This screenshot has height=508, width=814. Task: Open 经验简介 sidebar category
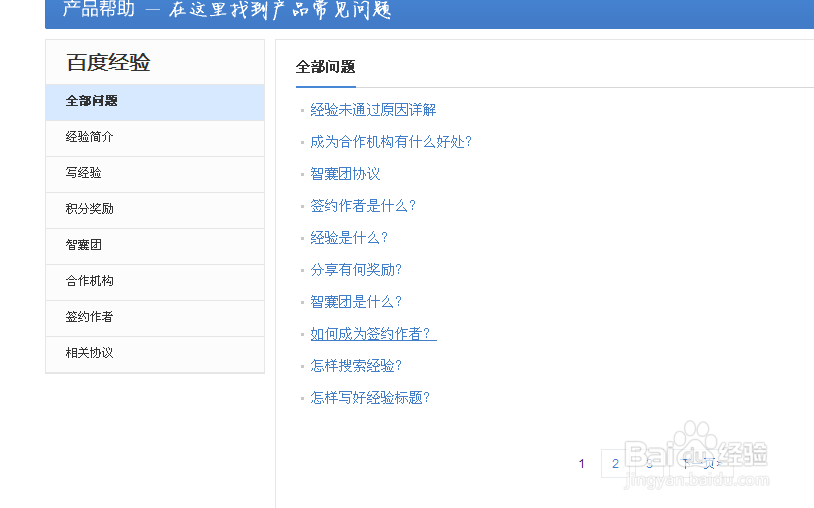pyautogui.click(x=155, y=139)
